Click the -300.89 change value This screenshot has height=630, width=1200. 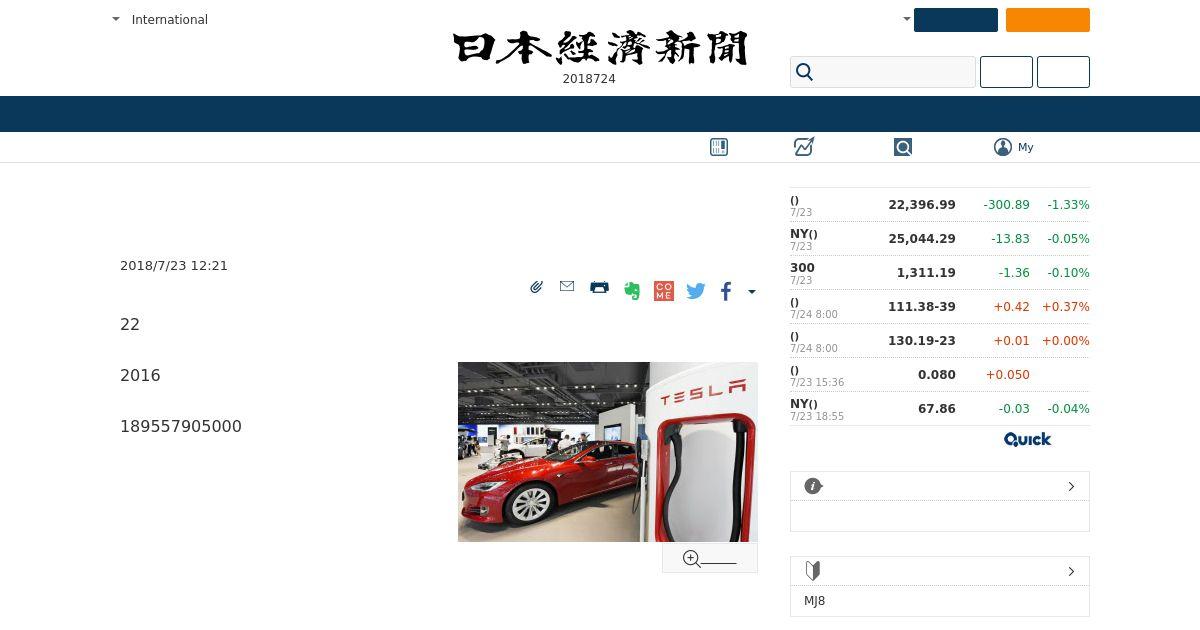pos(1006,205)
